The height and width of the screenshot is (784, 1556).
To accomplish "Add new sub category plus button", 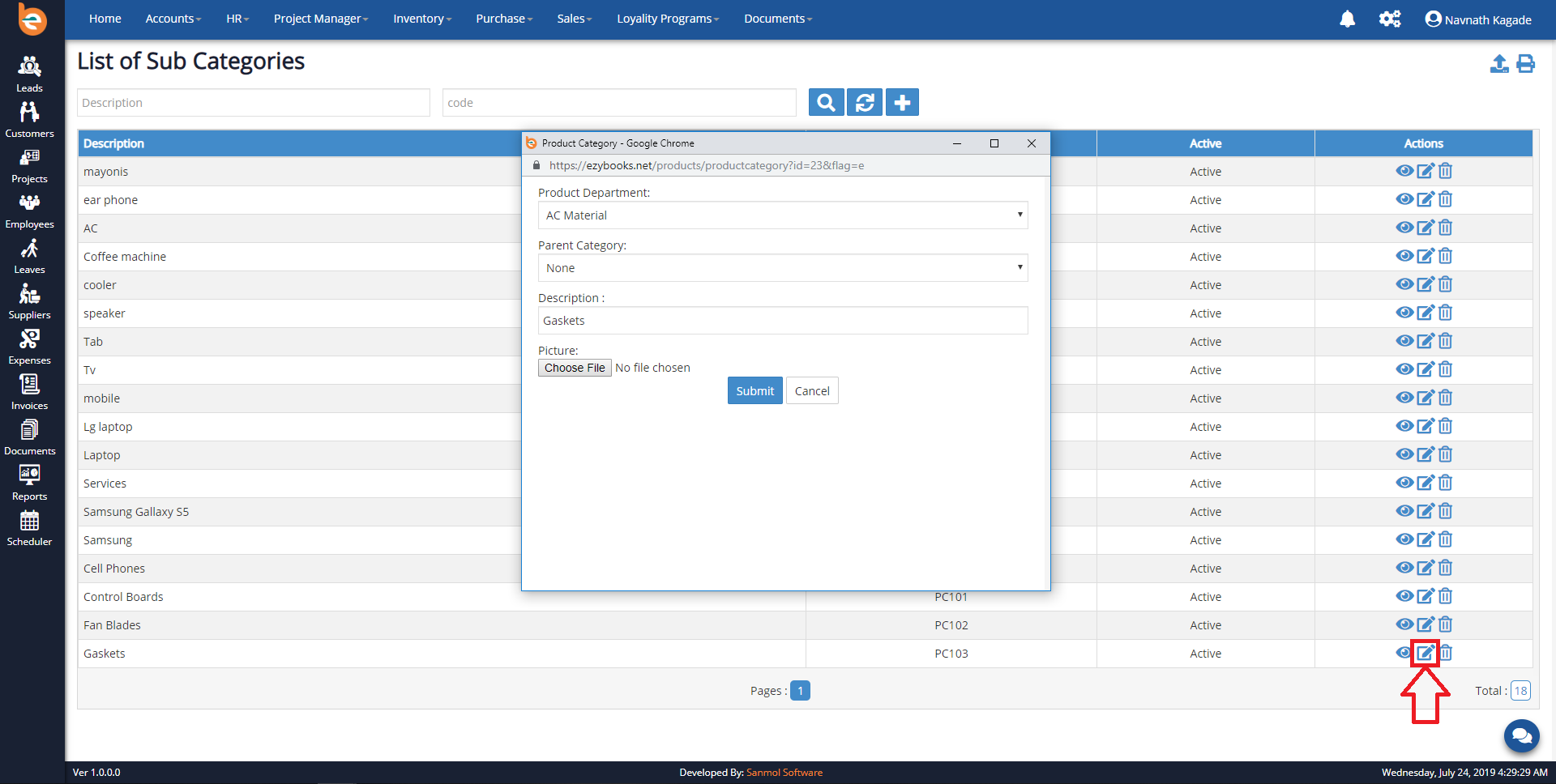I will 902,102.
